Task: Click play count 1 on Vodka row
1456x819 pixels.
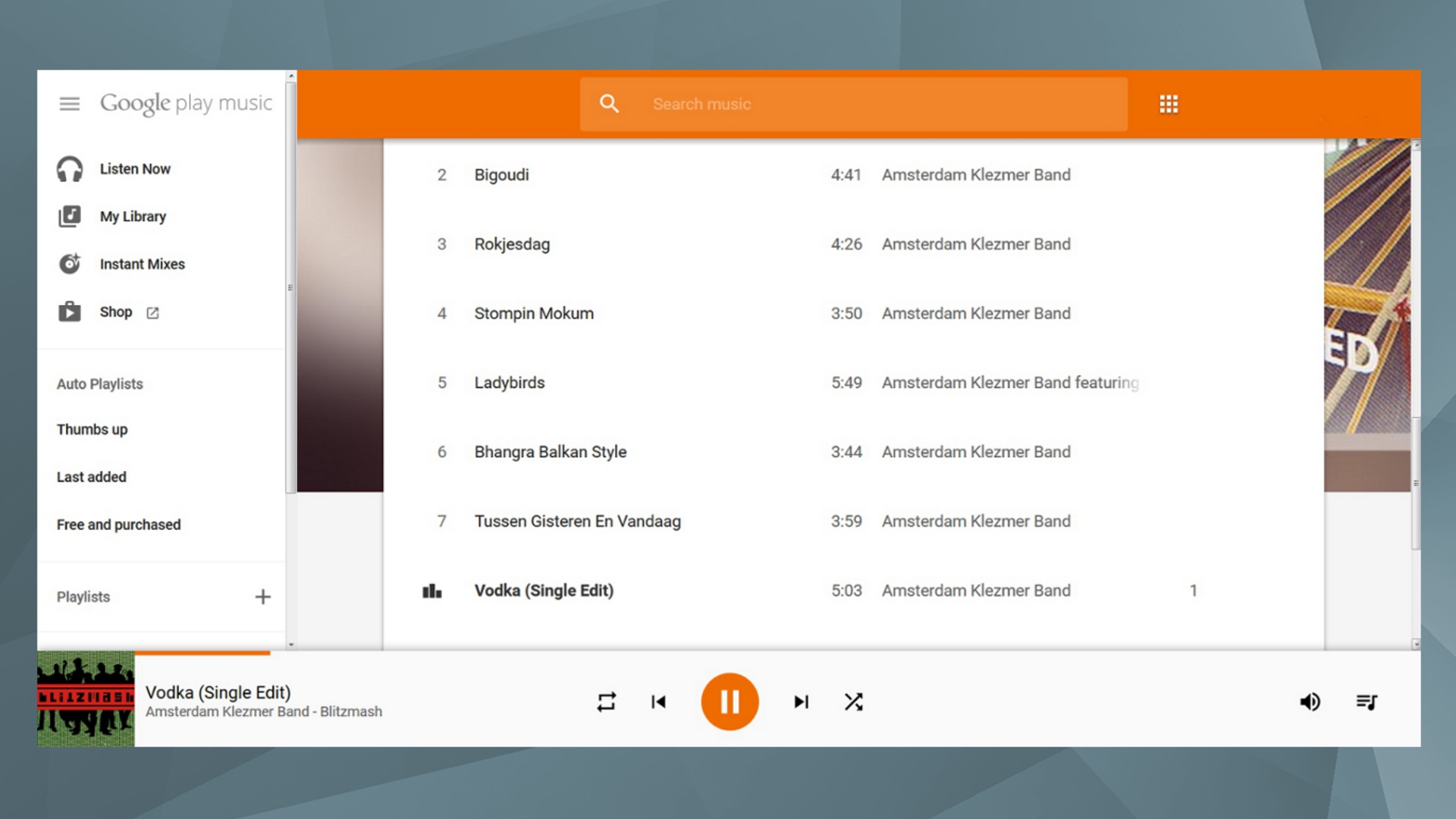Action: pyautogui.click(x=1193, y=591)
